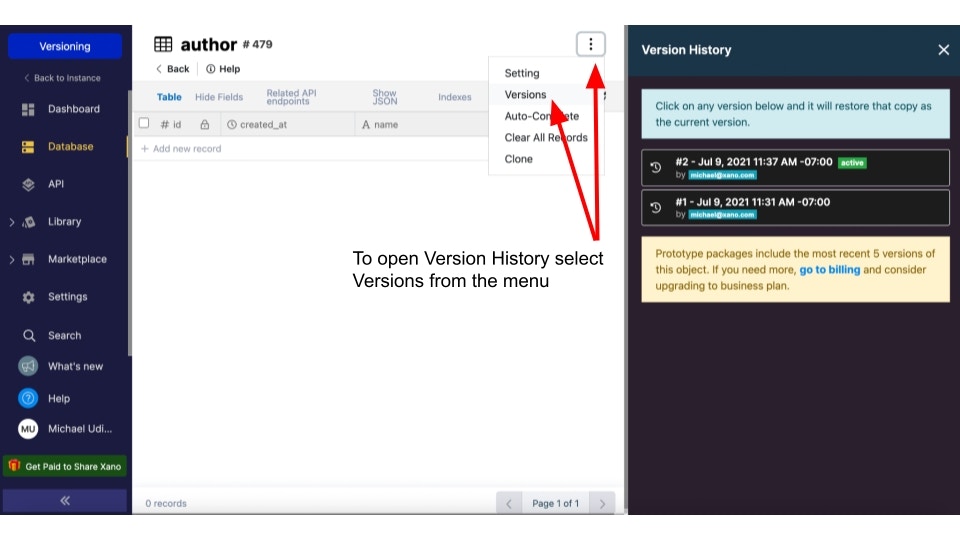Restore version #1 from Jul 9 11:31 AM
This screenshot has height=540, width=960.
pos(795,208)
